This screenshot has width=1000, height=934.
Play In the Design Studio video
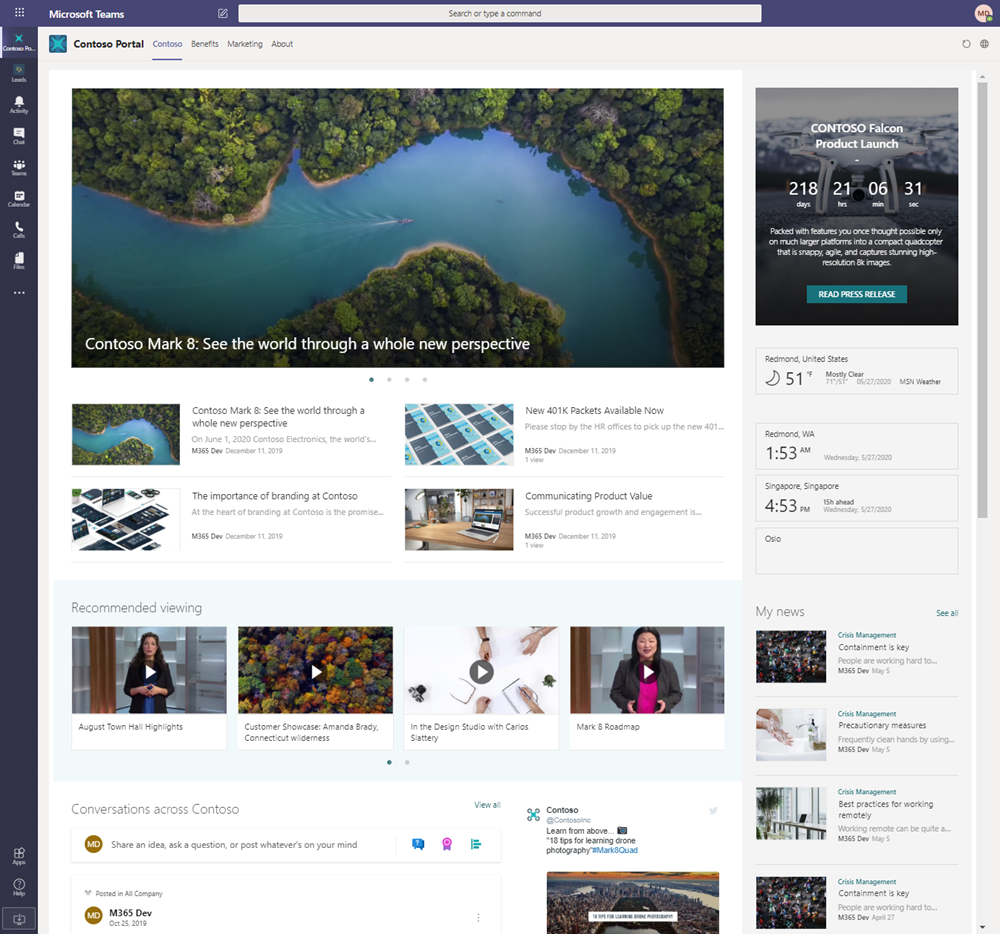click(x=482, y=671)
